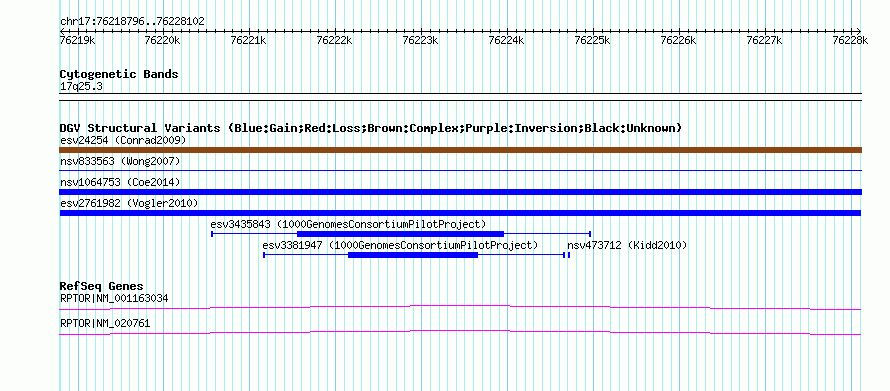Open the esv3435843 variant label
The width and height of the screenshot is (890, 391).
[x=349, y=224]
